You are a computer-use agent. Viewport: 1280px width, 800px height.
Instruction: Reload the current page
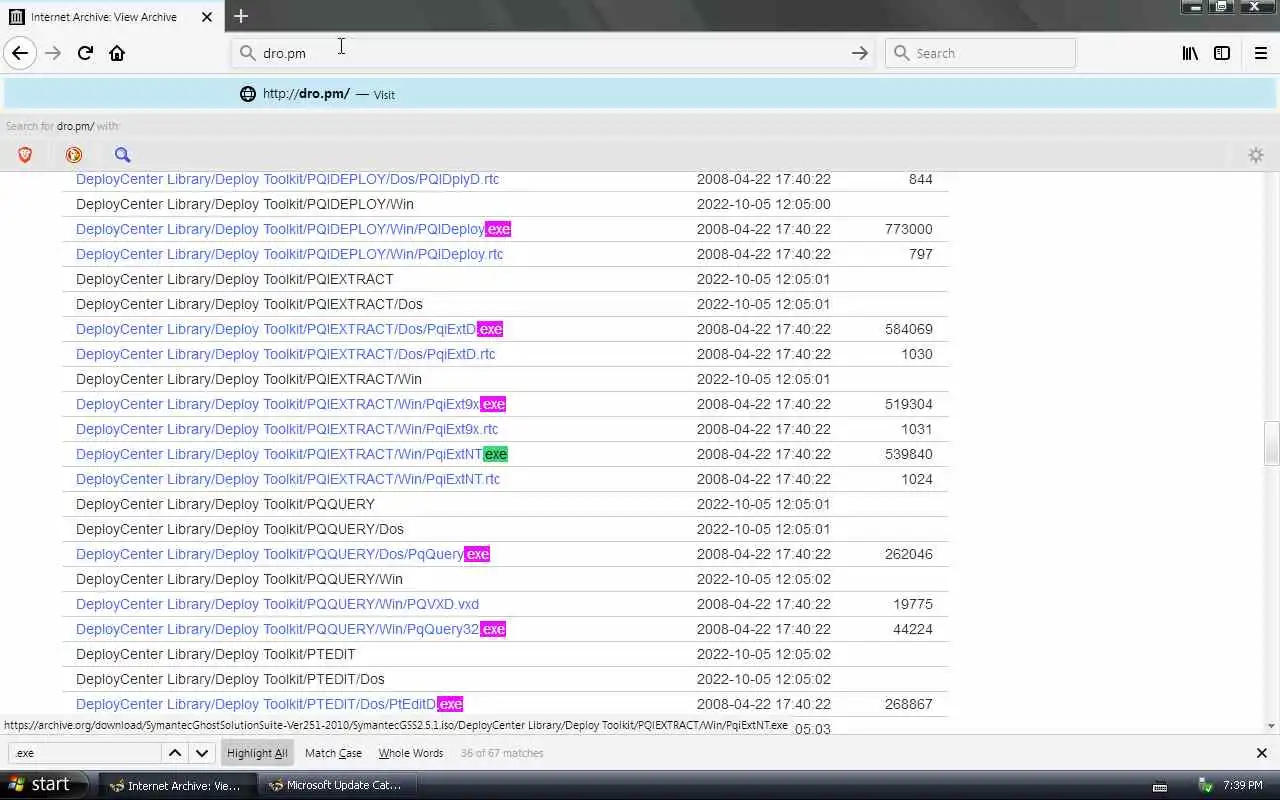(85, 53)
